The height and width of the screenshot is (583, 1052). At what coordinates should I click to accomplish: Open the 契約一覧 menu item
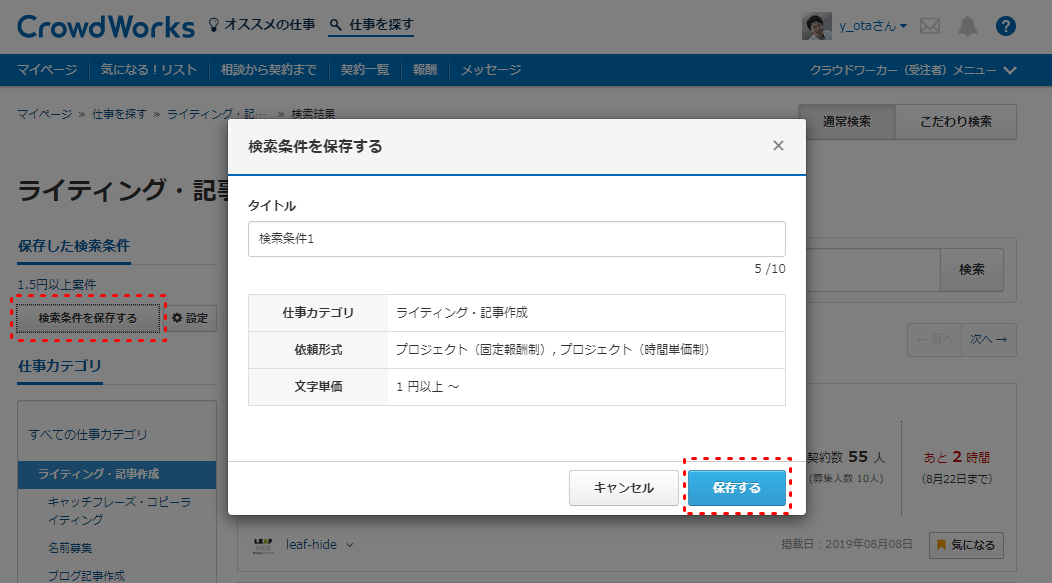[364, 70]
